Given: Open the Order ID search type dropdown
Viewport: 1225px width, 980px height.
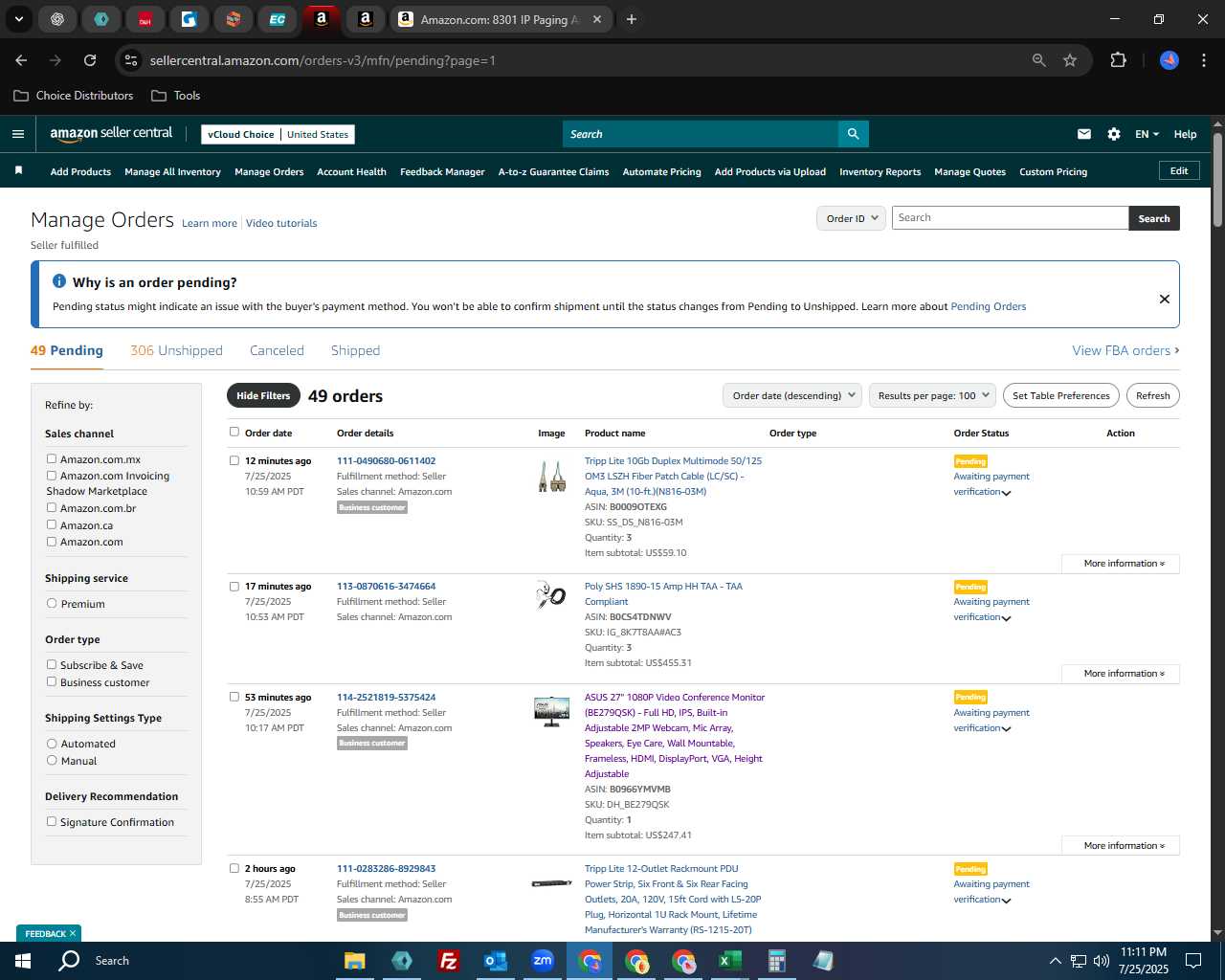Looking at the screenshot, I should (850, 218).
